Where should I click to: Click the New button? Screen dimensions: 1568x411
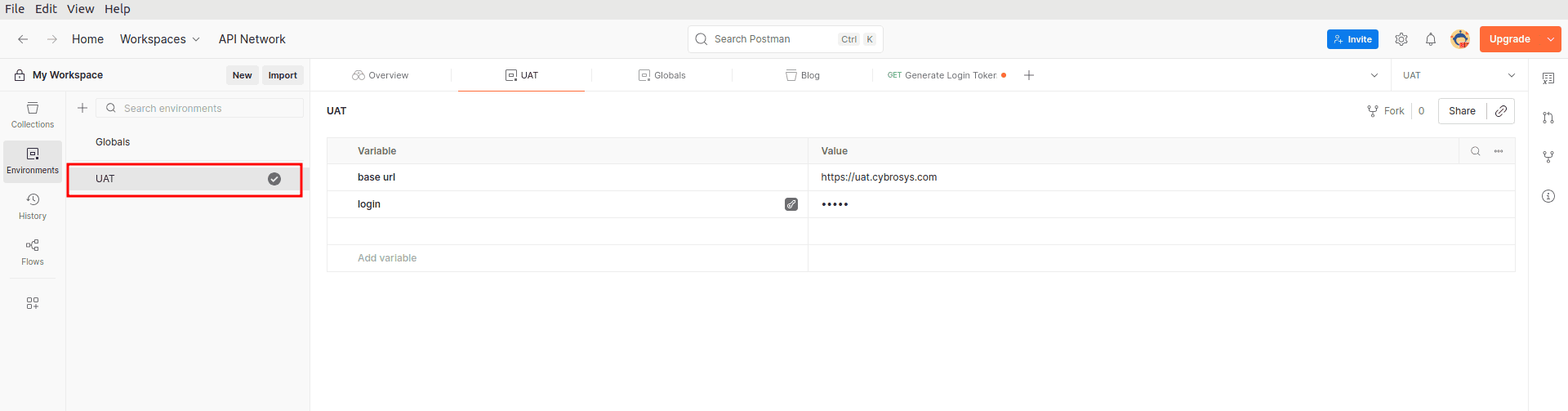(x=242, y=75)
